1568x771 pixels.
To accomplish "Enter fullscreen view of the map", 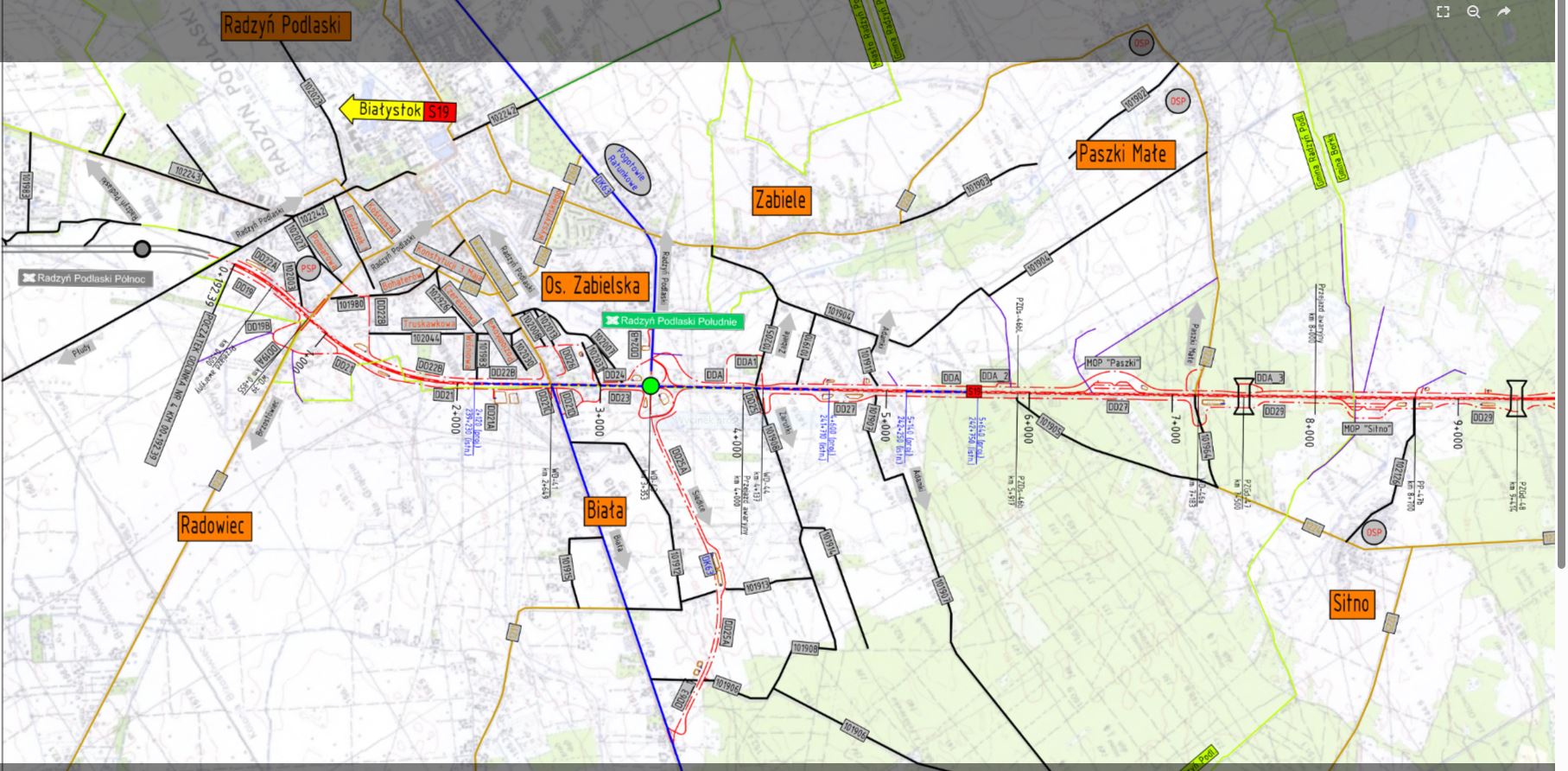I will pos(1443,11).
